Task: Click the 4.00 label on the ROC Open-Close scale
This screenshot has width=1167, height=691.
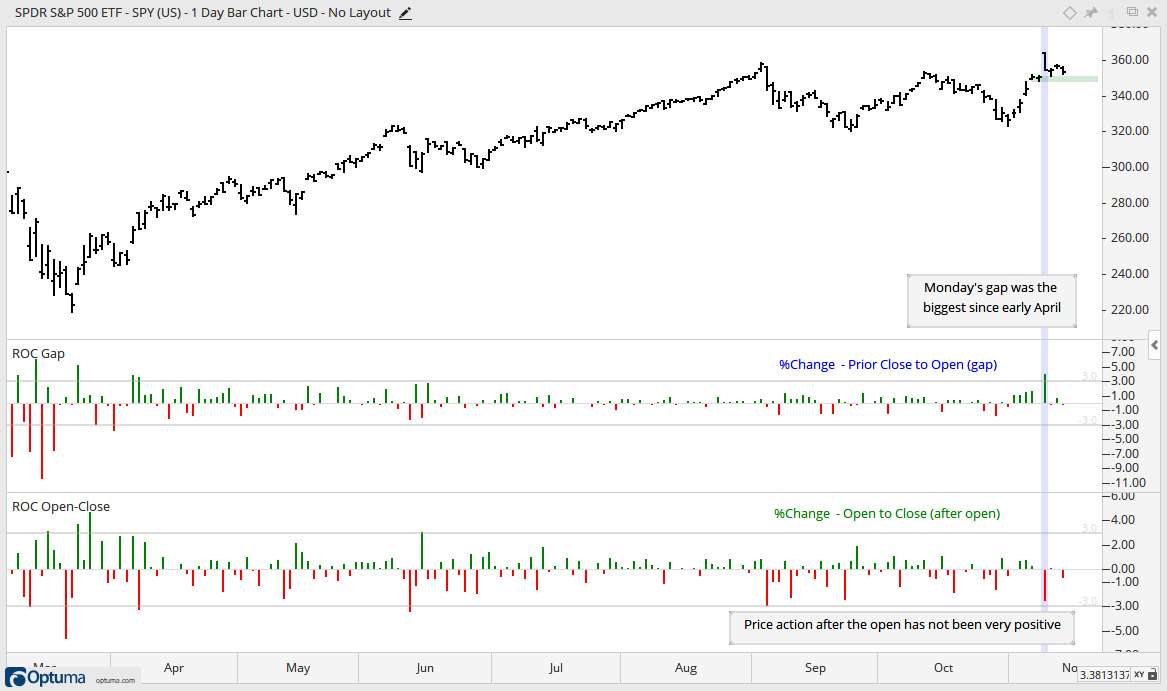Action: point(1122,520)
